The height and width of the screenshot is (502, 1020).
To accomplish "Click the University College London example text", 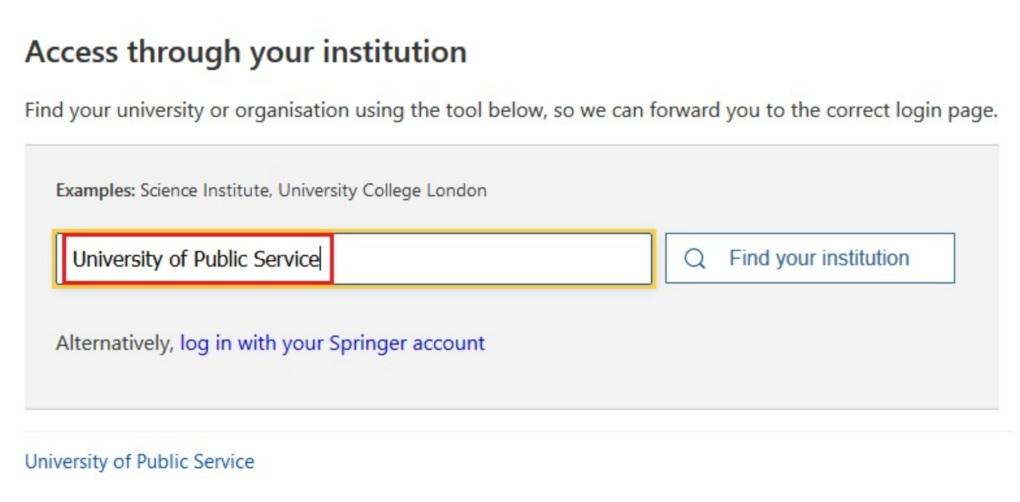I will (x=382, y=191).
